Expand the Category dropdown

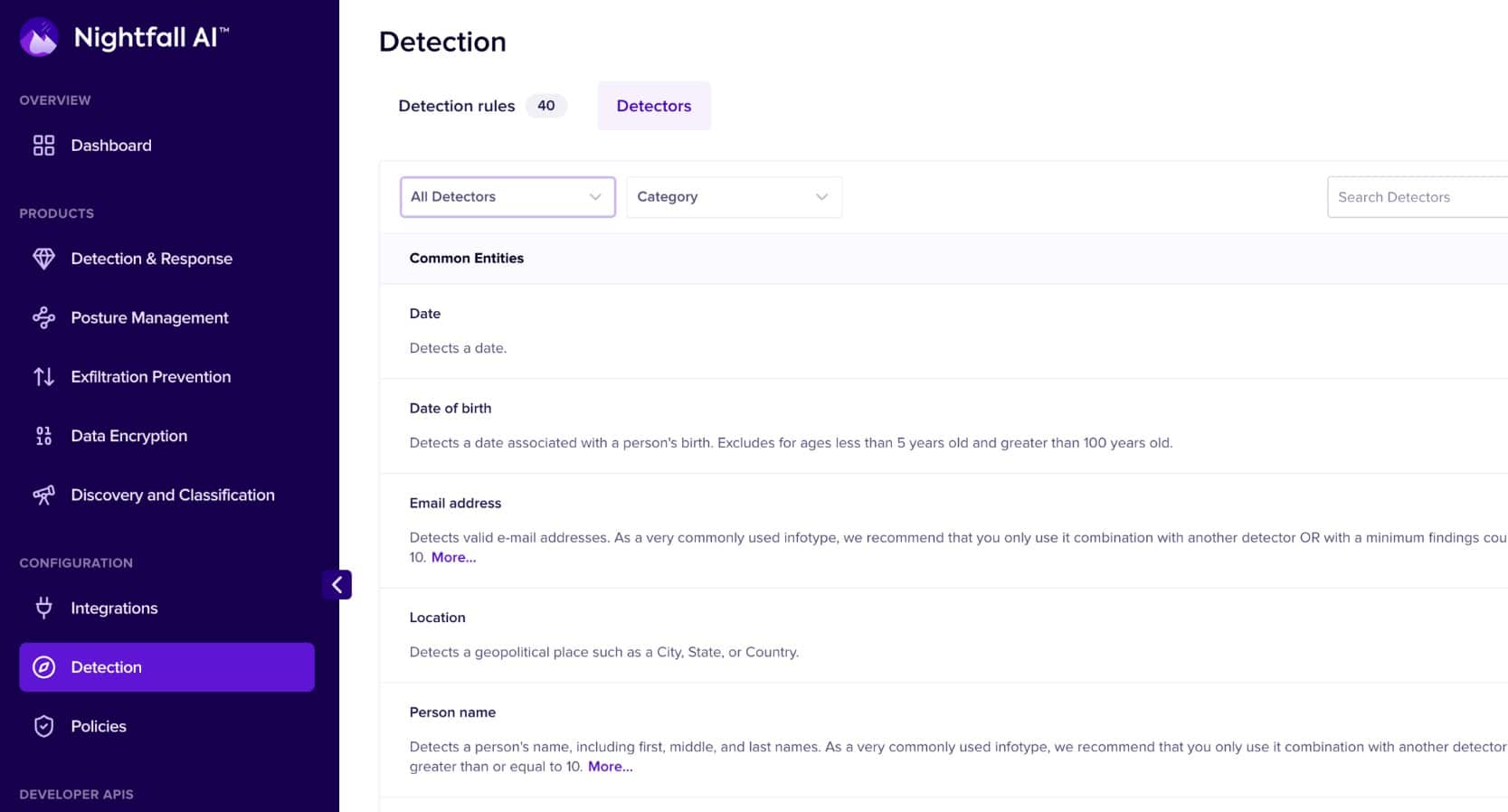click(x=734, y=197)
